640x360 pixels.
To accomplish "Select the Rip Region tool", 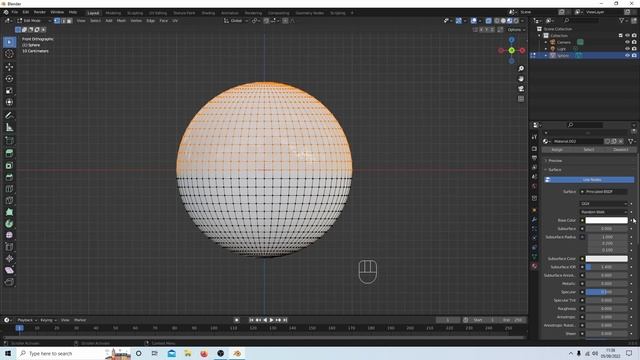I will point(9,282).
